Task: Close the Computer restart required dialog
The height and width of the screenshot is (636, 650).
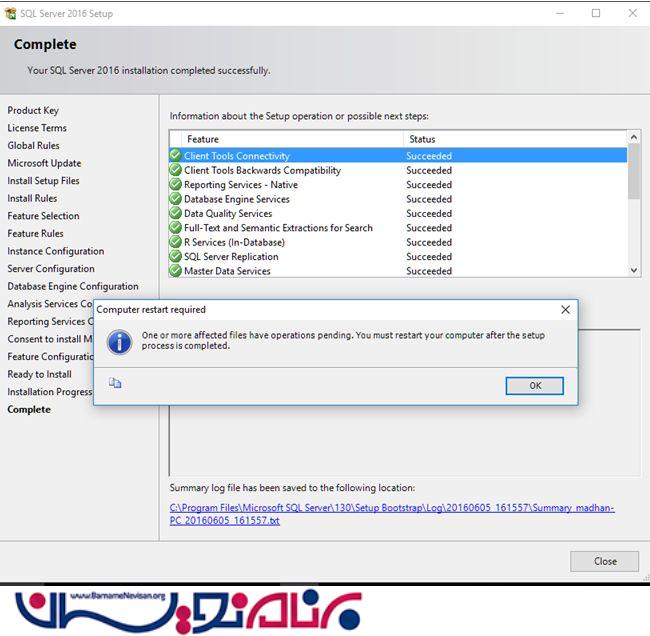Action: (565, 310)
